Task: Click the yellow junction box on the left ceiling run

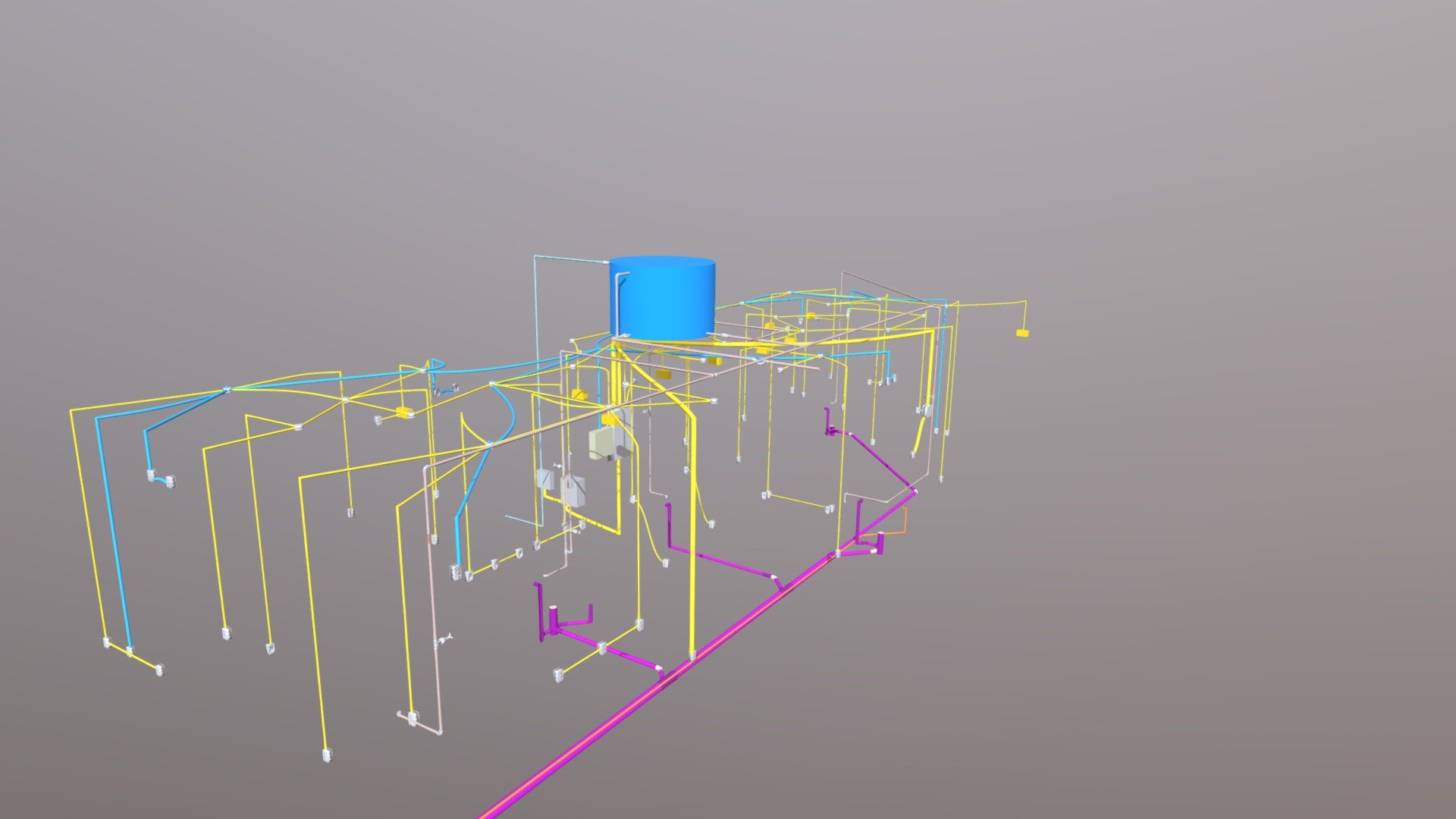Action: tap(404, 412)
